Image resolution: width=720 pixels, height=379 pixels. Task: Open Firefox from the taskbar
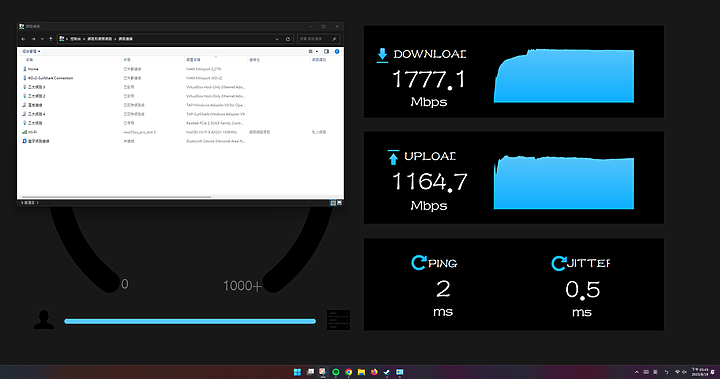(374, 372)
